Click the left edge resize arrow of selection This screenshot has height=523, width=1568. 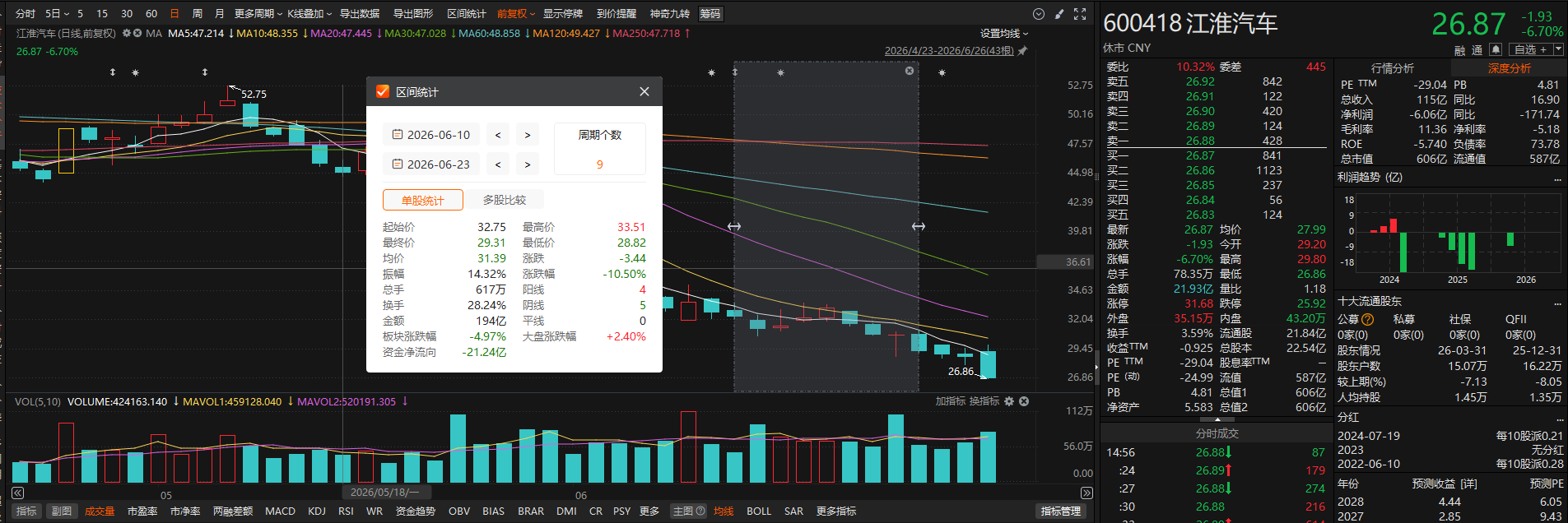tap(734, 226)
